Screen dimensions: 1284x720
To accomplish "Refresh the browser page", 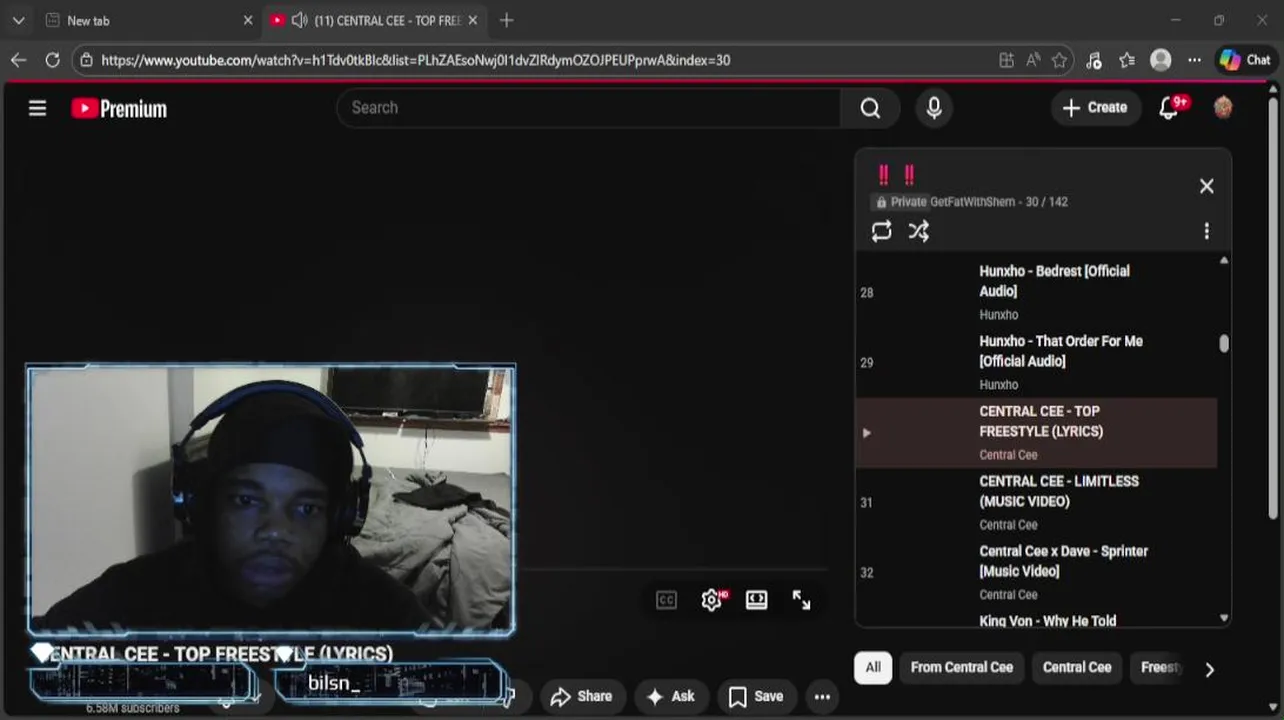I will click(53, 60).
